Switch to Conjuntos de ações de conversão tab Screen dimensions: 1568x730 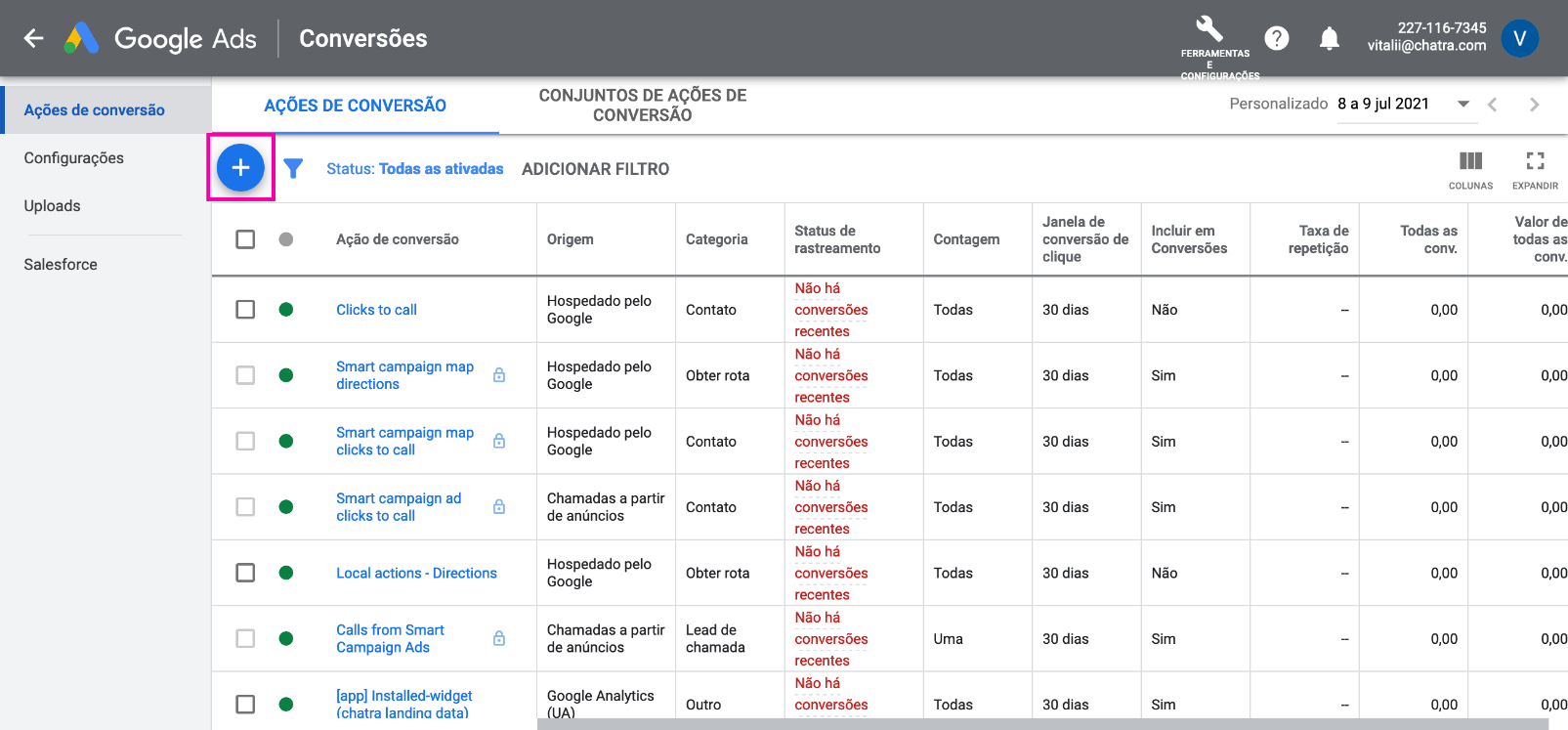pos(643,106)
